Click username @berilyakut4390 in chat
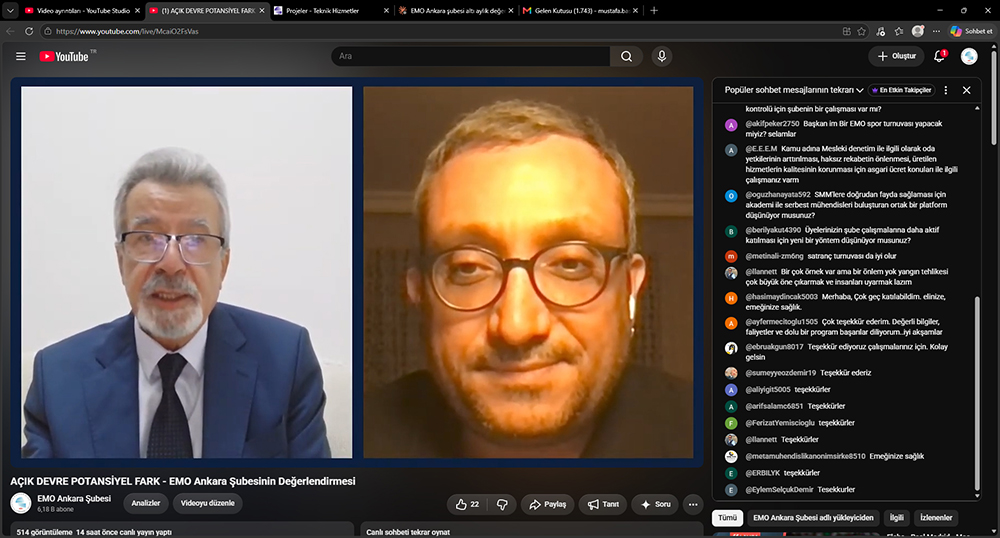The image size is (1000, 538). tap(772, 229)
